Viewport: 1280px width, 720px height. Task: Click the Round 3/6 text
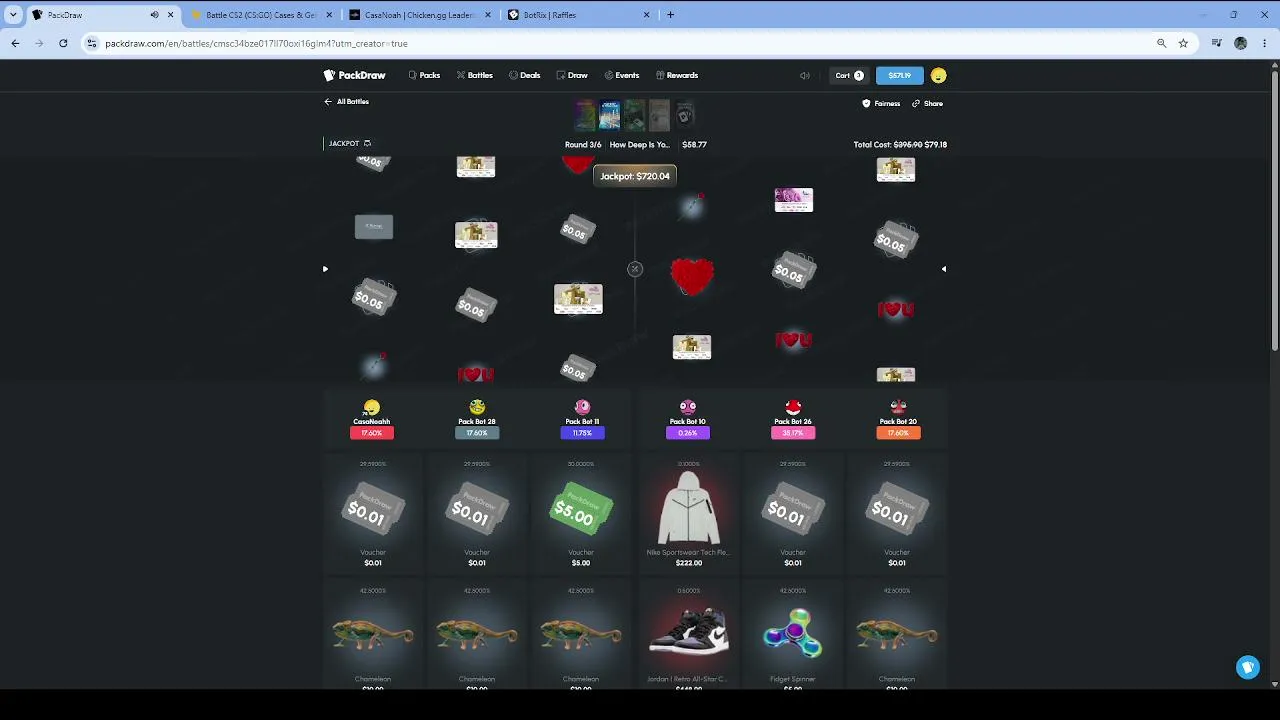[x=583, y=144]
